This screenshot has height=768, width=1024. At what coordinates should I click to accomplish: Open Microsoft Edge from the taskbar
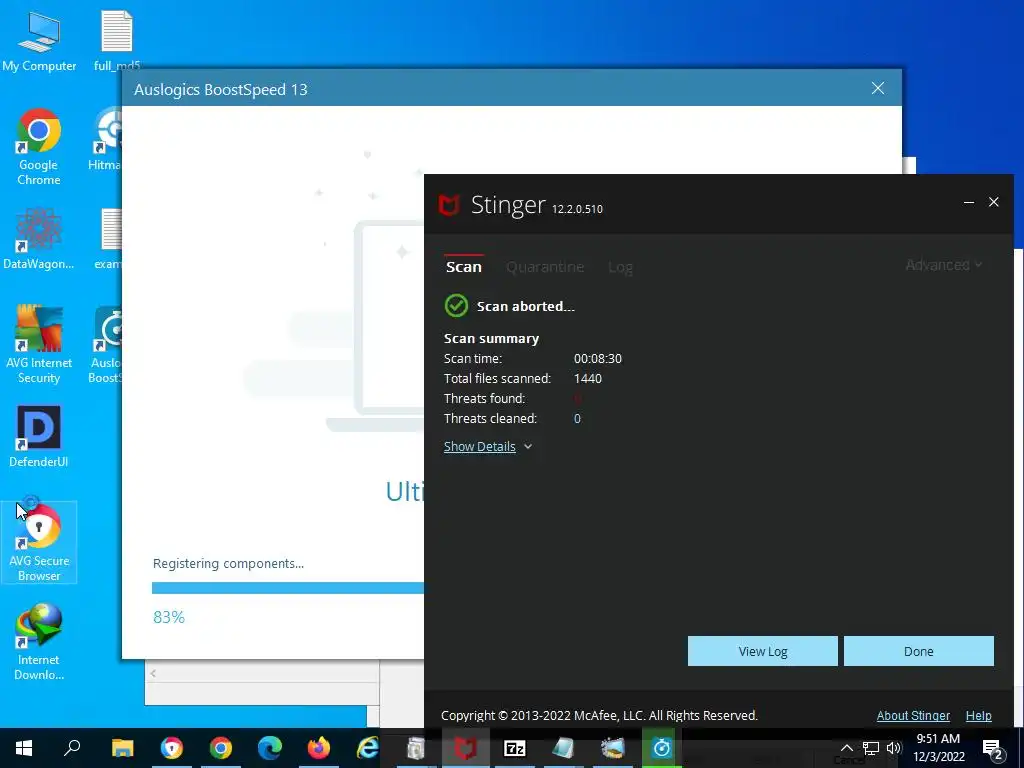pyautogui.click(x=270, y=748)
